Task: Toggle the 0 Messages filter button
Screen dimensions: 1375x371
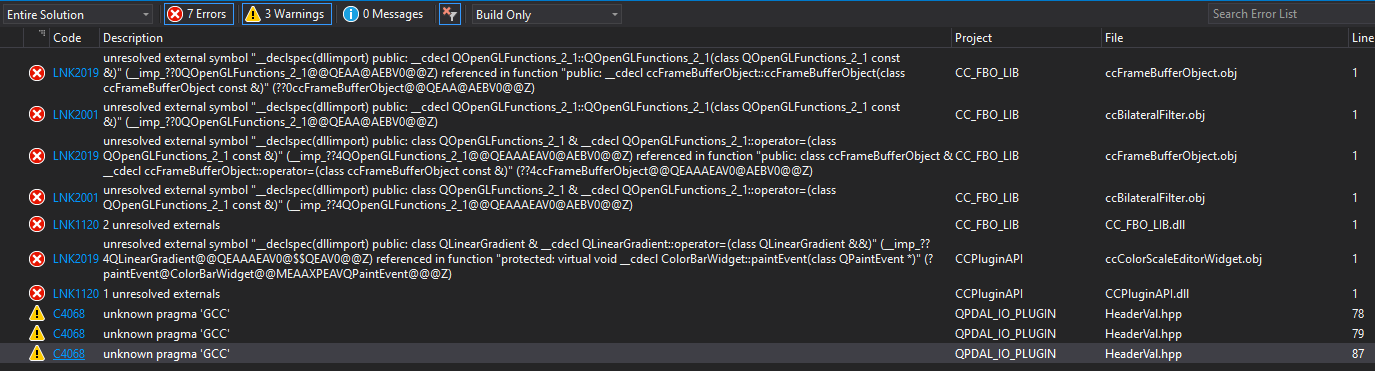Action: (383, 14)
